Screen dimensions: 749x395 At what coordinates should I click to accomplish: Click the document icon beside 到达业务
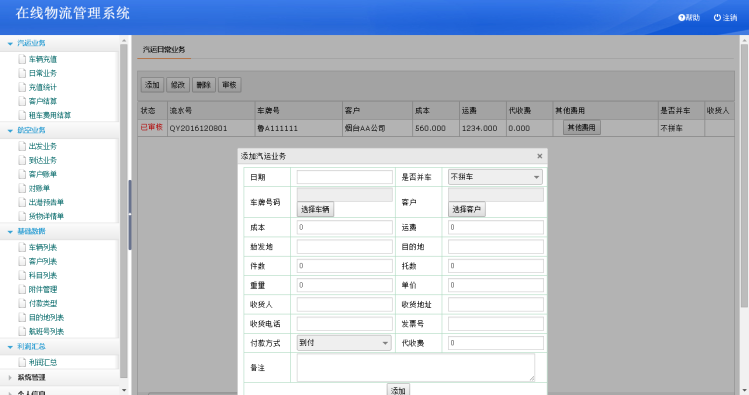point(22,160)
